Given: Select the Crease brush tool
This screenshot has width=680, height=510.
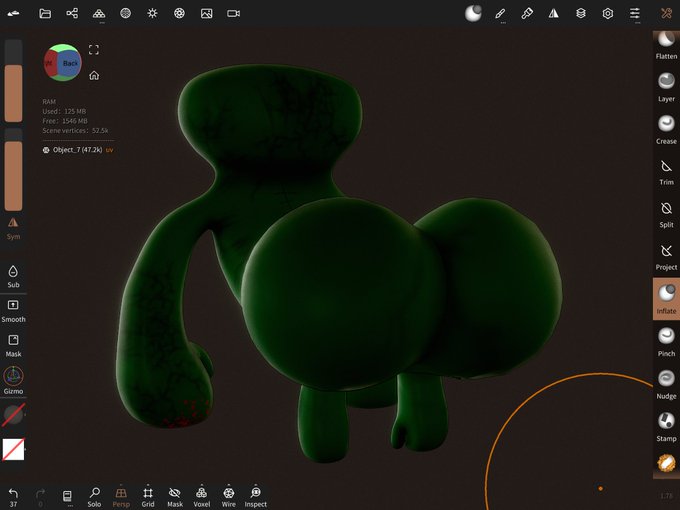Looking at the screenshot, I should [666, 130].
